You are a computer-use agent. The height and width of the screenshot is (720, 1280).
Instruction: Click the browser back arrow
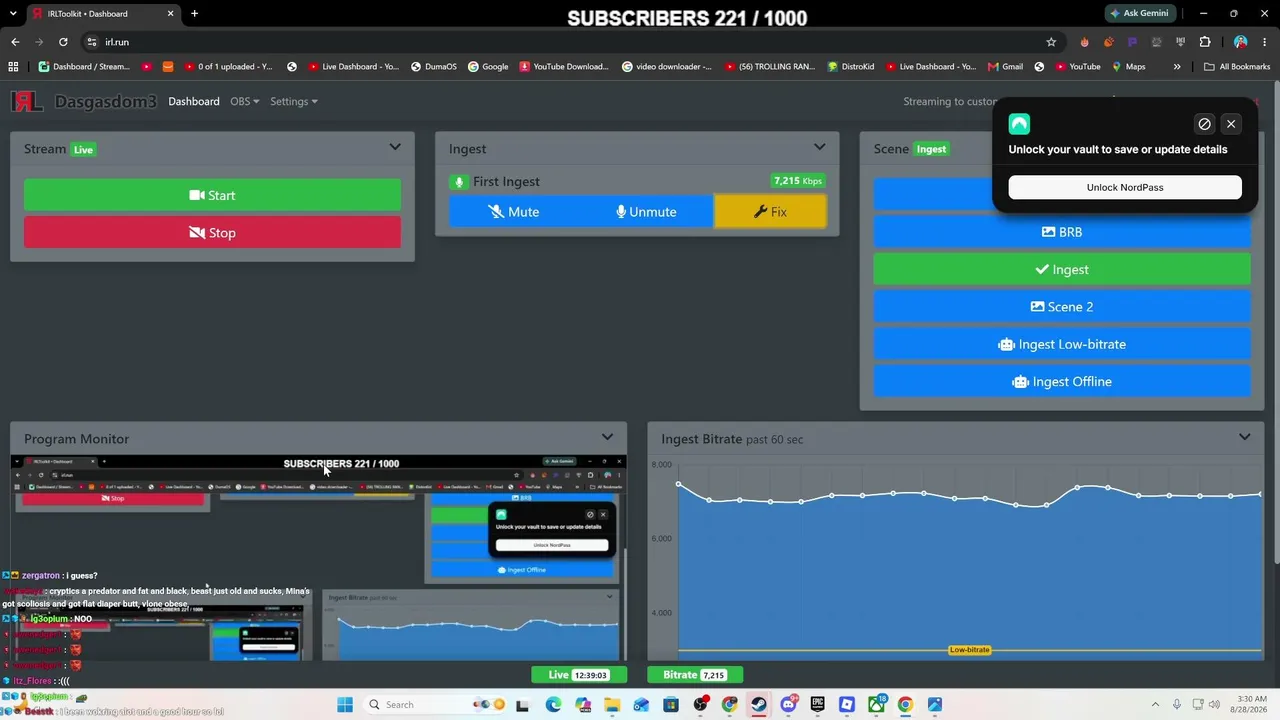pos(15,42)
